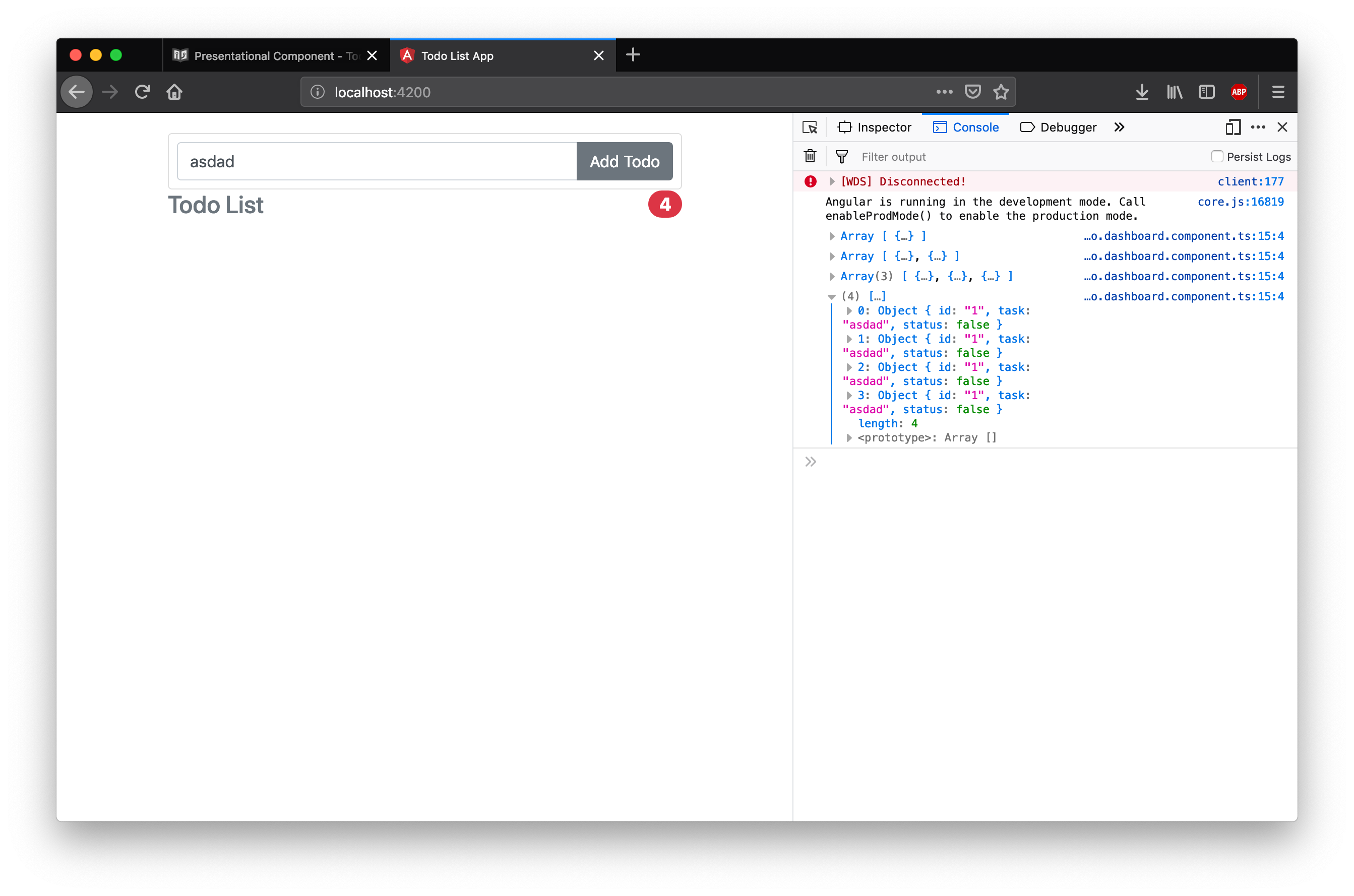Reload the current page

tap(142, 92)
